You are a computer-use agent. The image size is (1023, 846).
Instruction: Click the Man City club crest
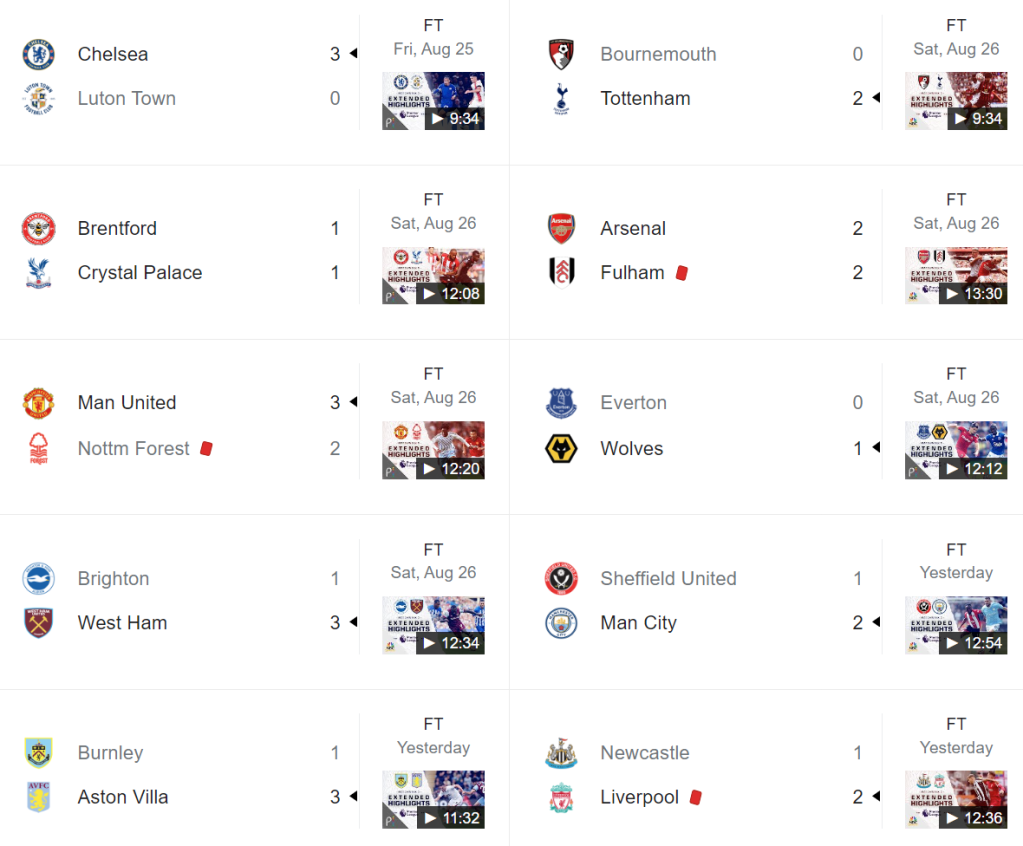click(x=561, y=623)
